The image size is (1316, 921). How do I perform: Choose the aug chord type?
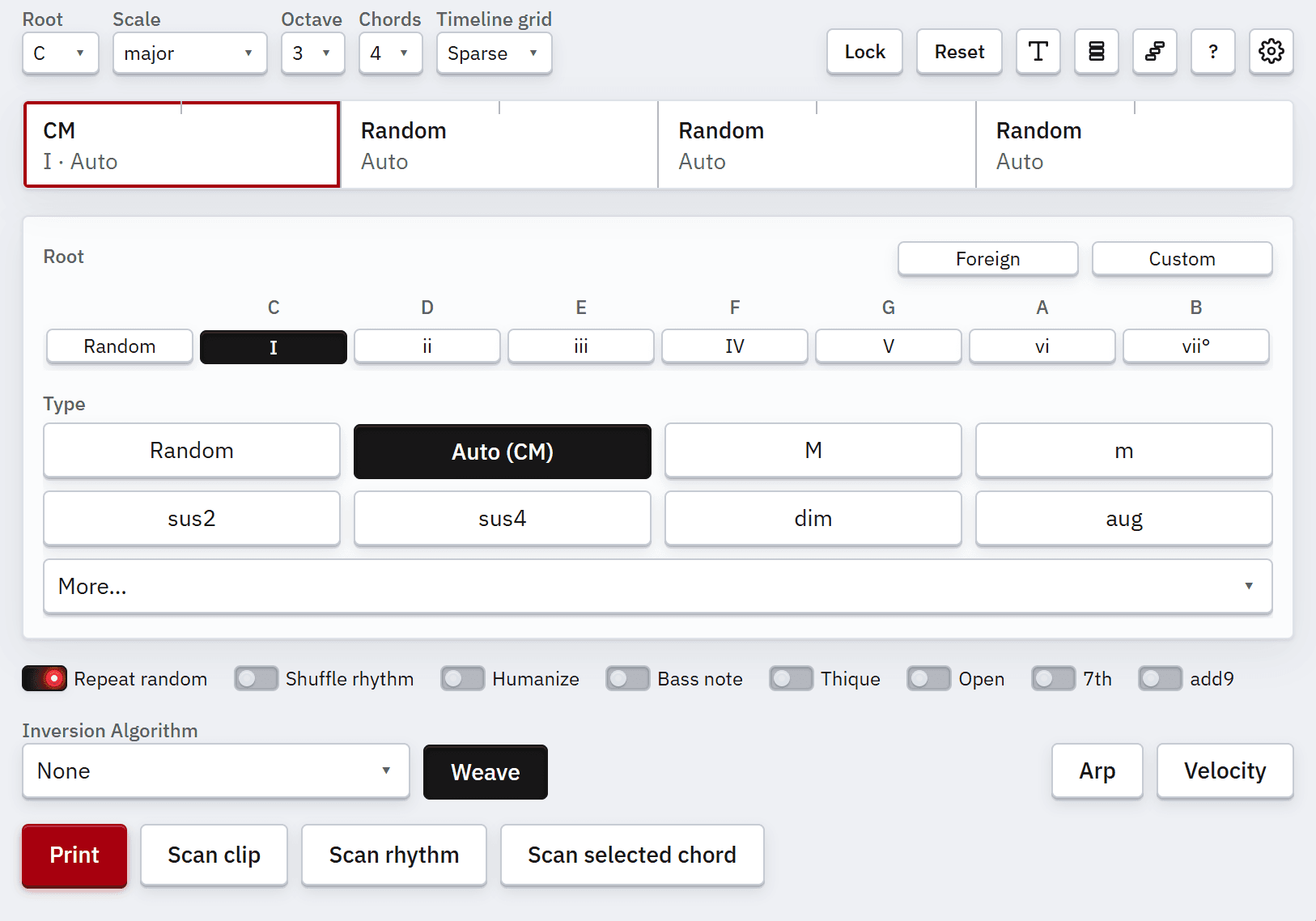[x=1124, y=519]
